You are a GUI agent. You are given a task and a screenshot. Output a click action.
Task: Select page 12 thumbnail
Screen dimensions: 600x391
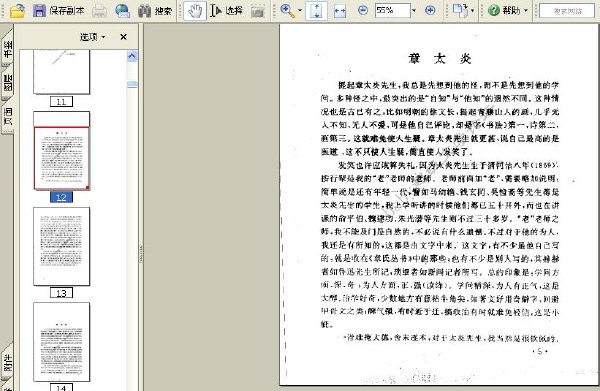pyautogui.click(x=62, y=151)
